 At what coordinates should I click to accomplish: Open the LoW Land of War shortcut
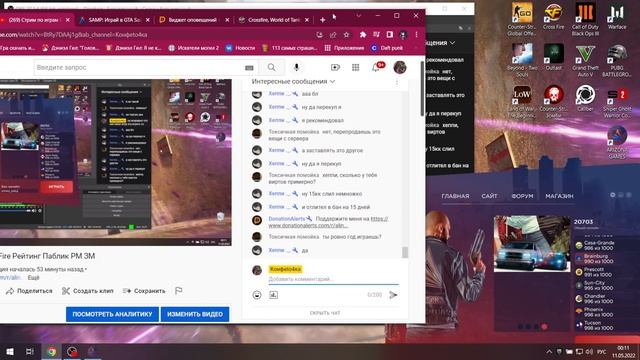(x=522, y=101)
